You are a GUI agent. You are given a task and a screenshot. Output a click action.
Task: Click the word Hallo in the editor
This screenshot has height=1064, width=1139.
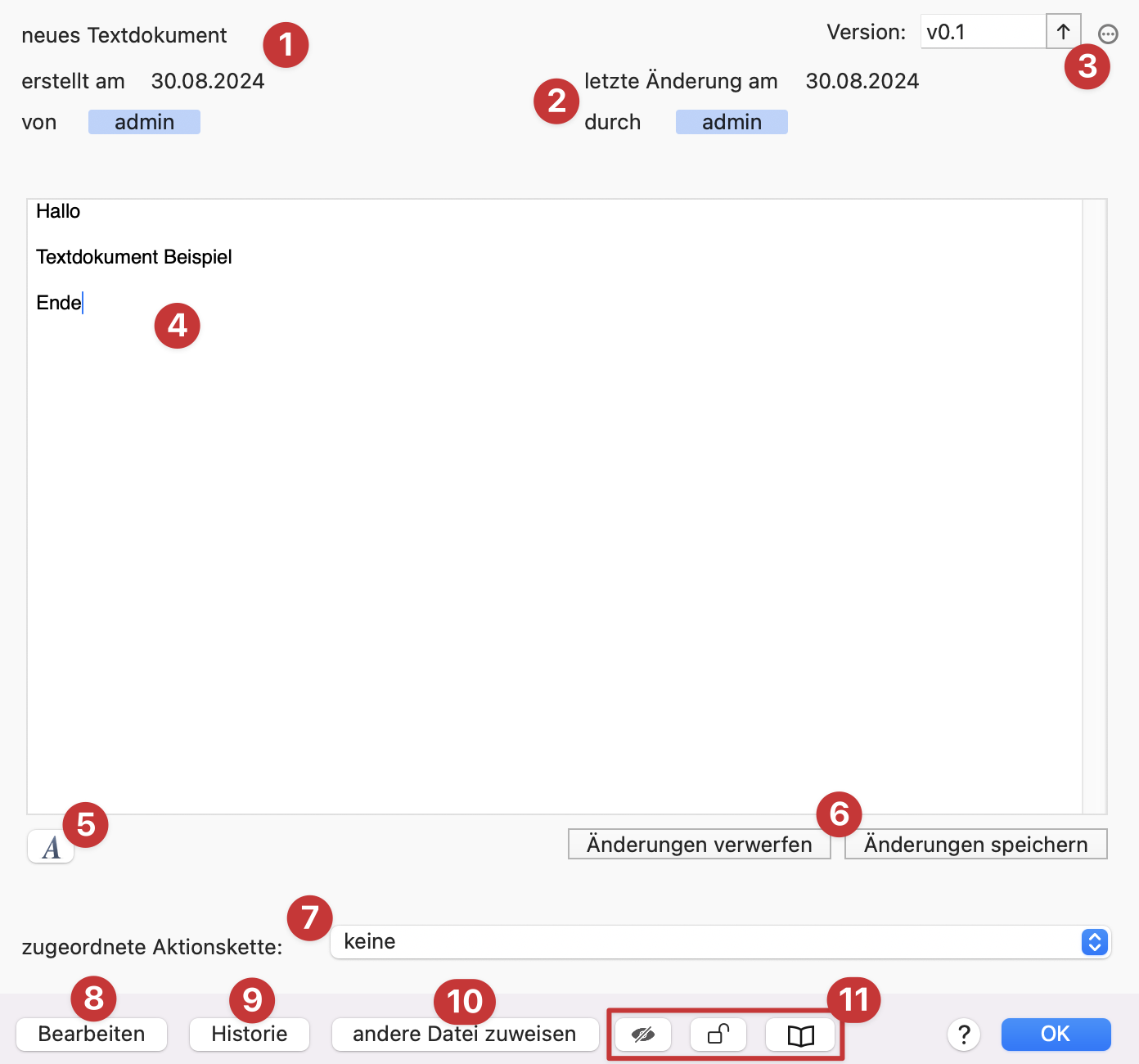click(x=58, y=211)
